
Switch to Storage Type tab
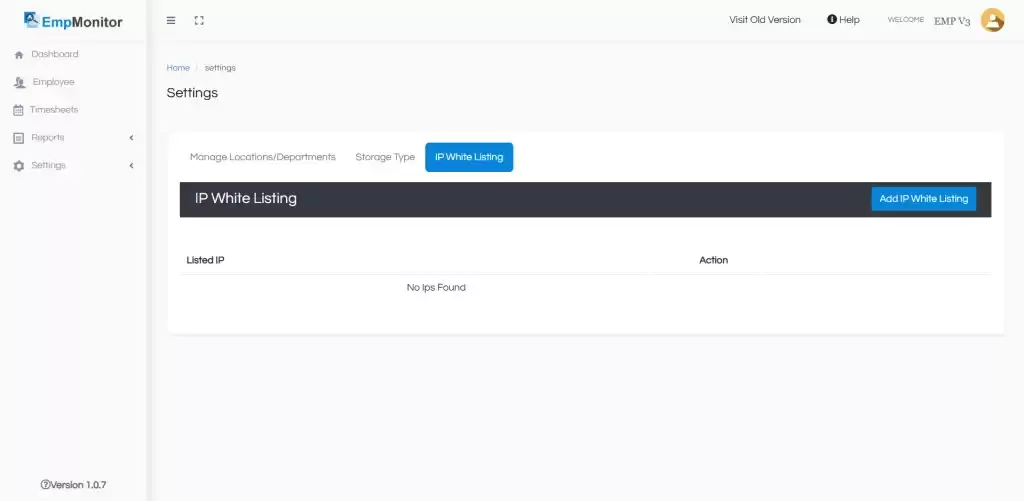pos(385,157)
